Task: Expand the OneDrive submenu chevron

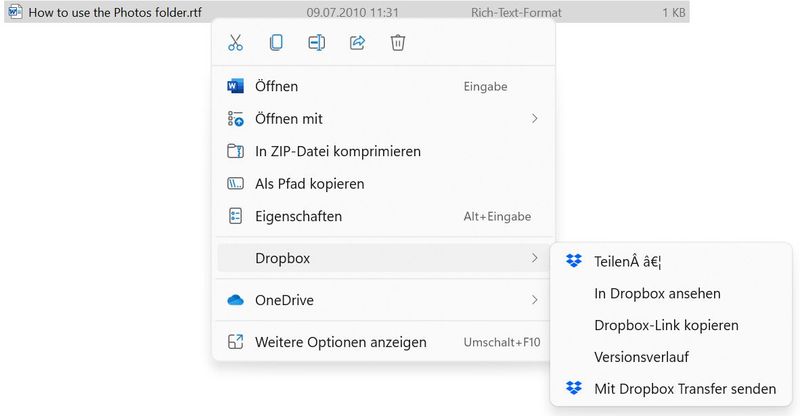Action: pyautogui.click(x=534, y=300)
